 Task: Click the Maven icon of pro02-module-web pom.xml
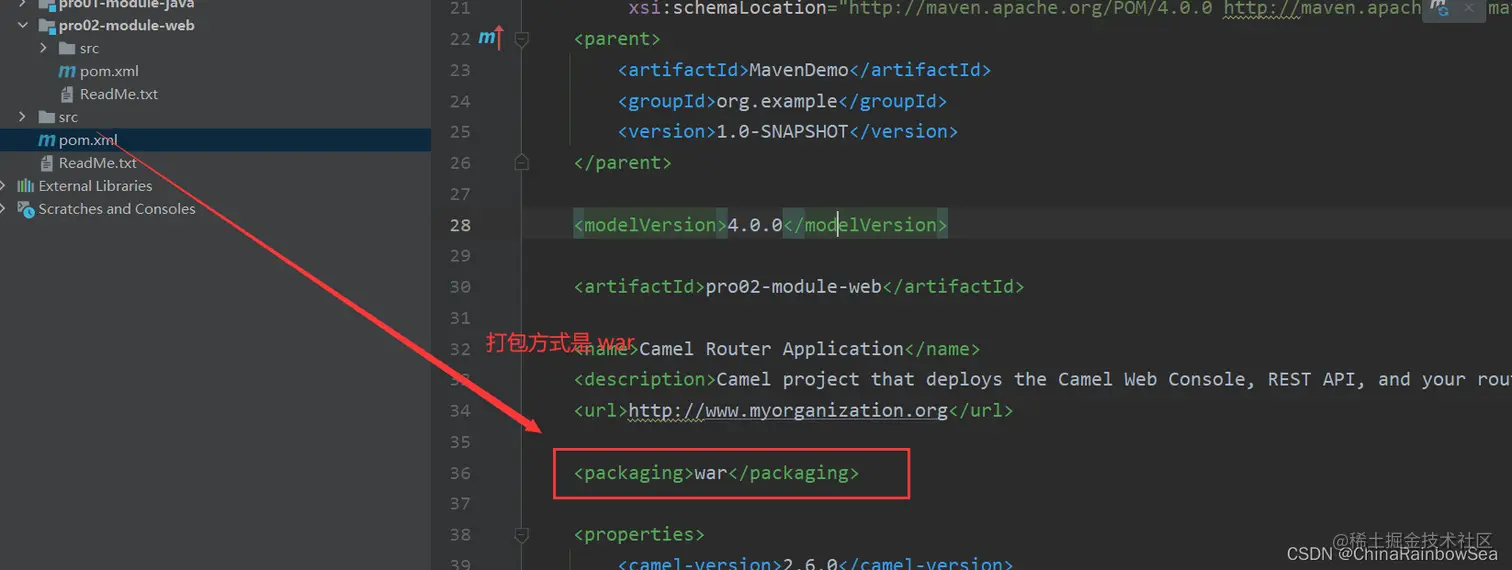coord(67,71)
